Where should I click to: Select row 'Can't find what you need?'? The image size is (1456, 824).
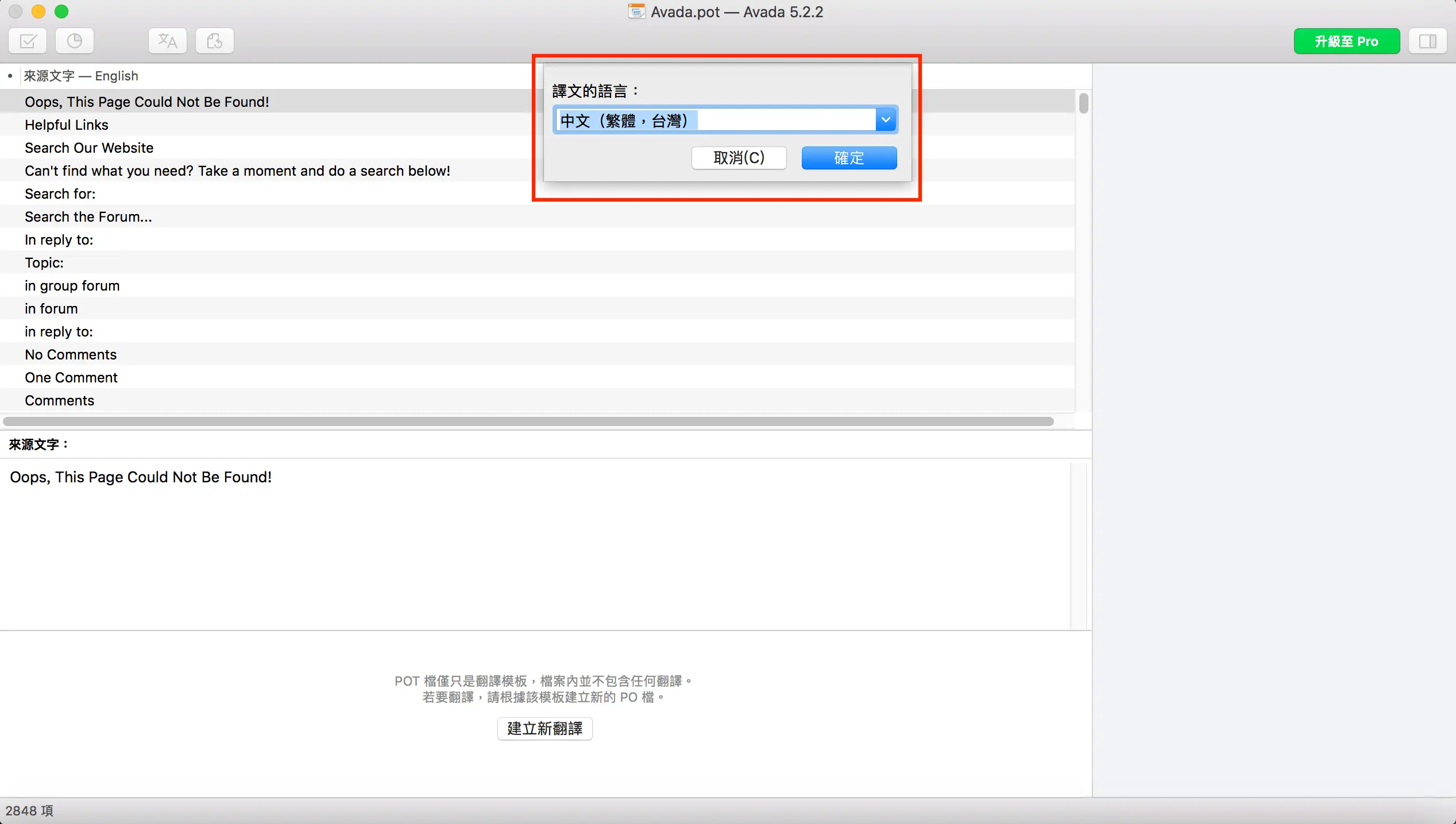pos(537,171)
